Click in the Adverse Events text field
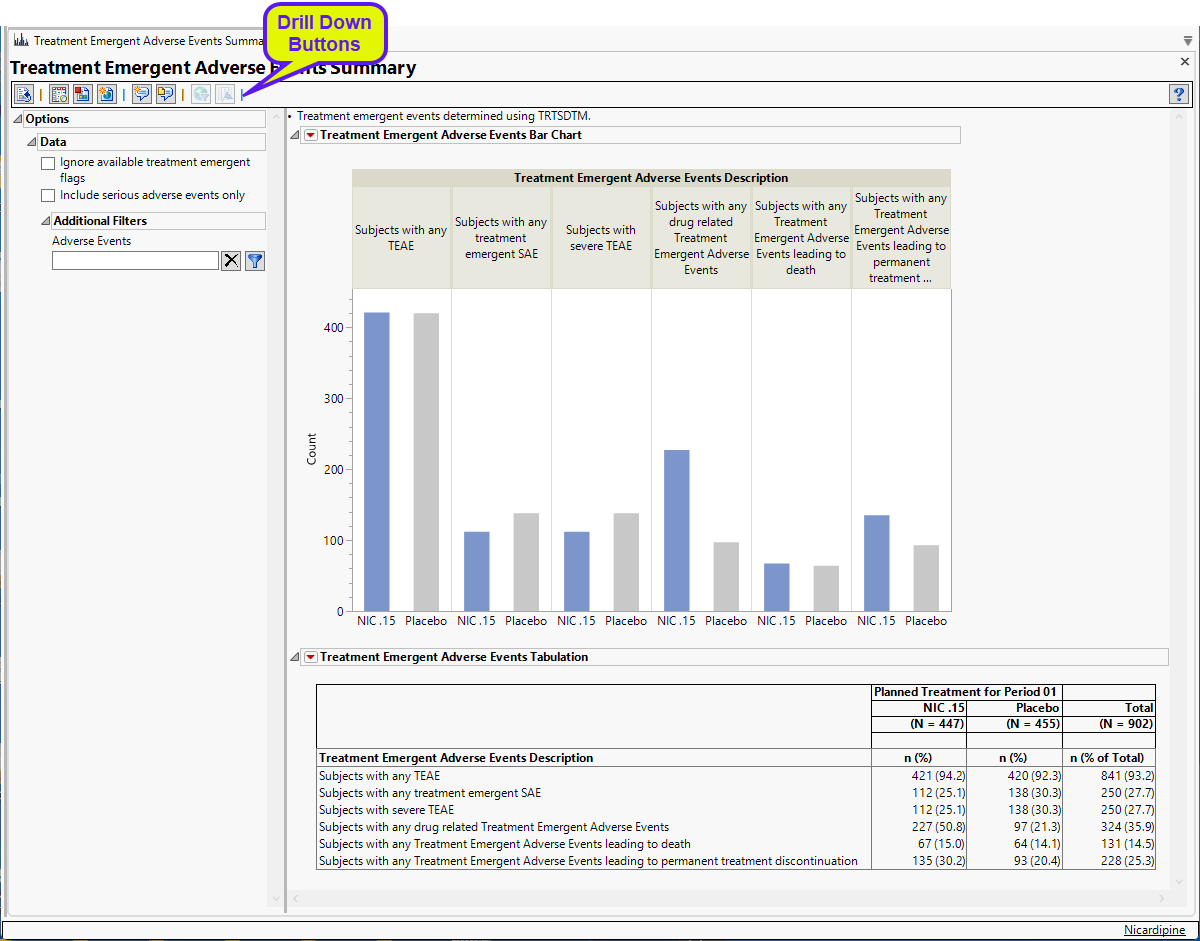The image size is (1200, 941). point(135,261)
